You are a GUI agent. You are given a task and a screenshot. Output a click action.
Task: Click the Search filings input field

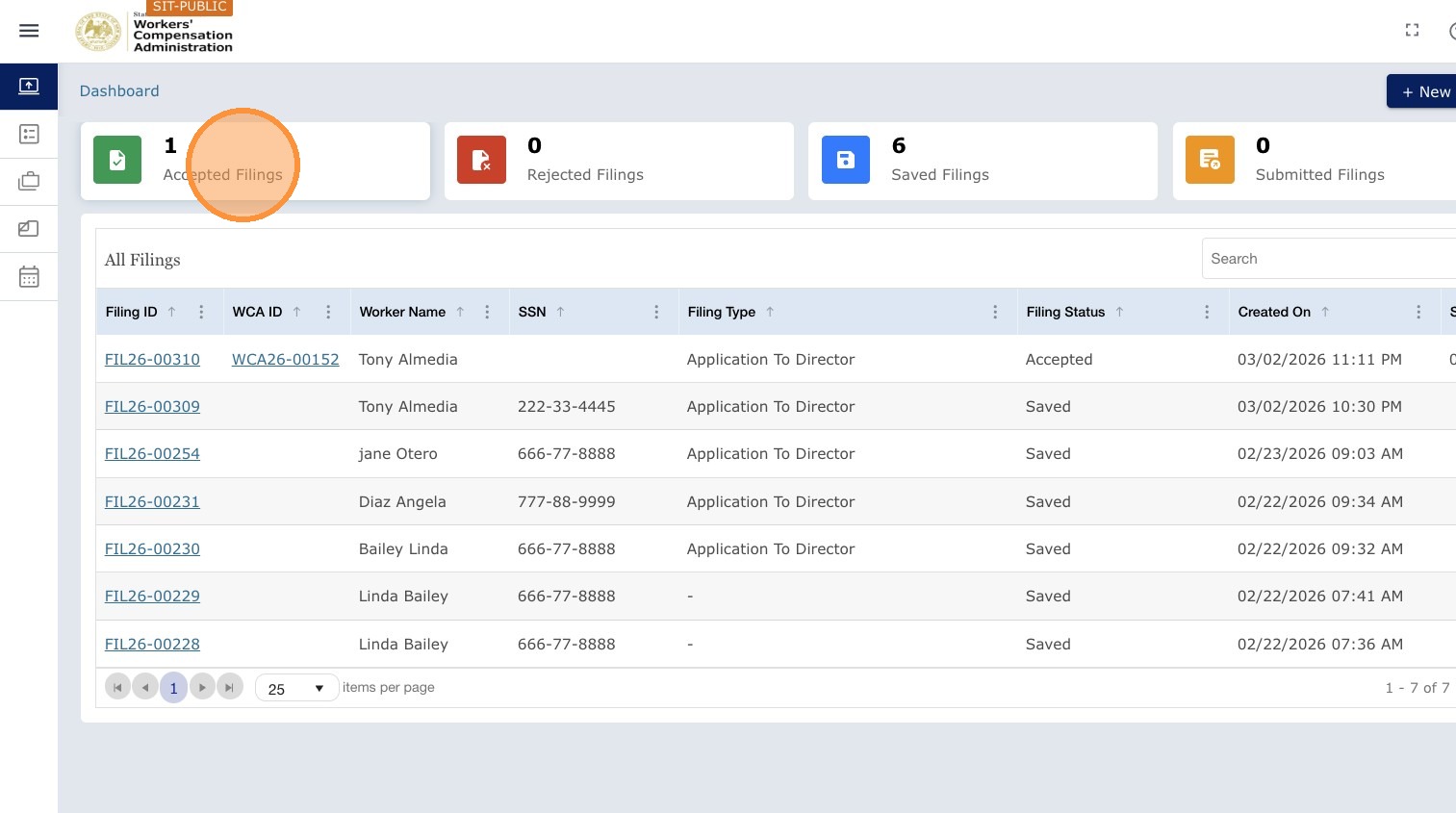1328,259
